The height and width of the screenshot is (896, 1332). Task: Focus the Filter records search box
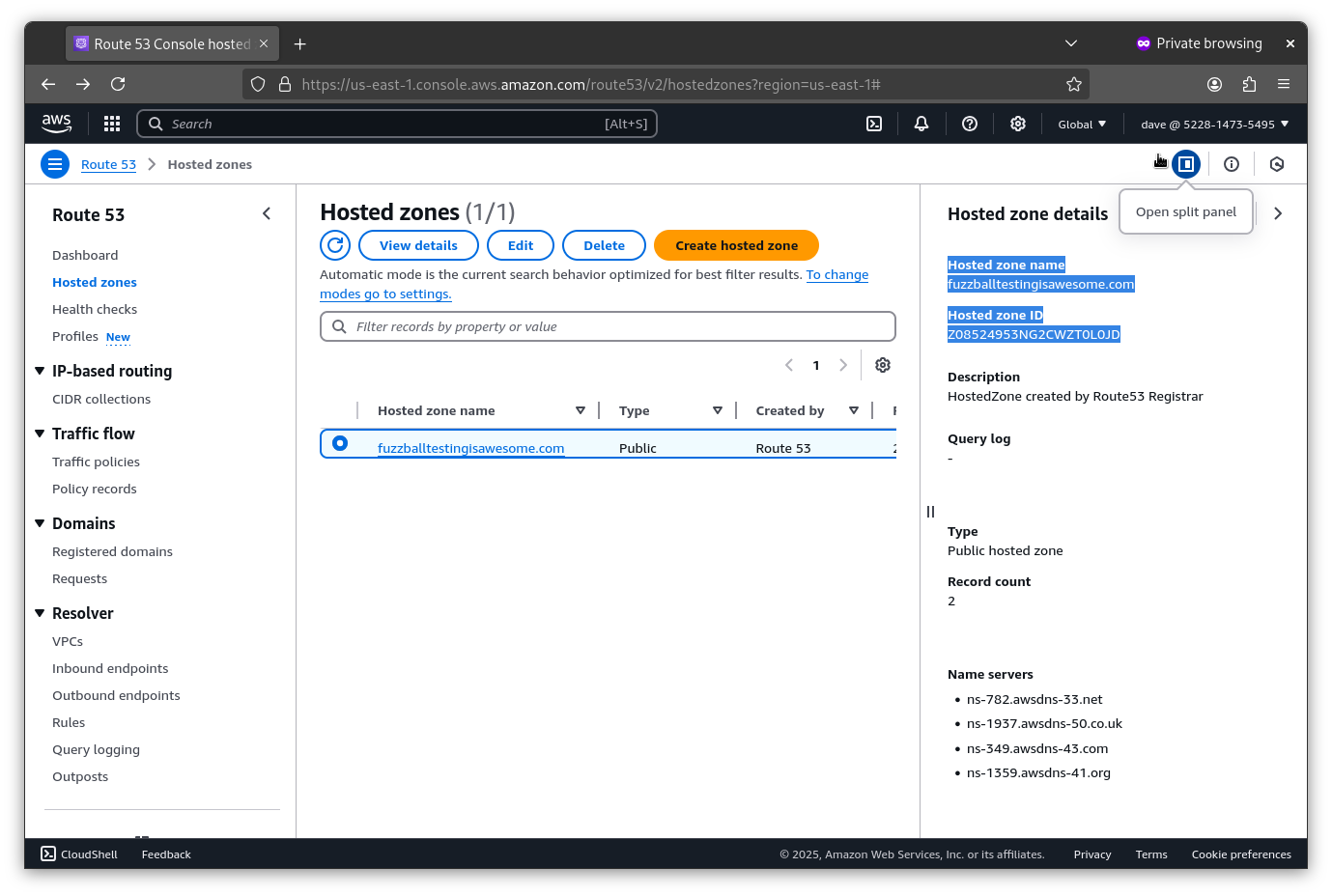click(x=608, y=326)
